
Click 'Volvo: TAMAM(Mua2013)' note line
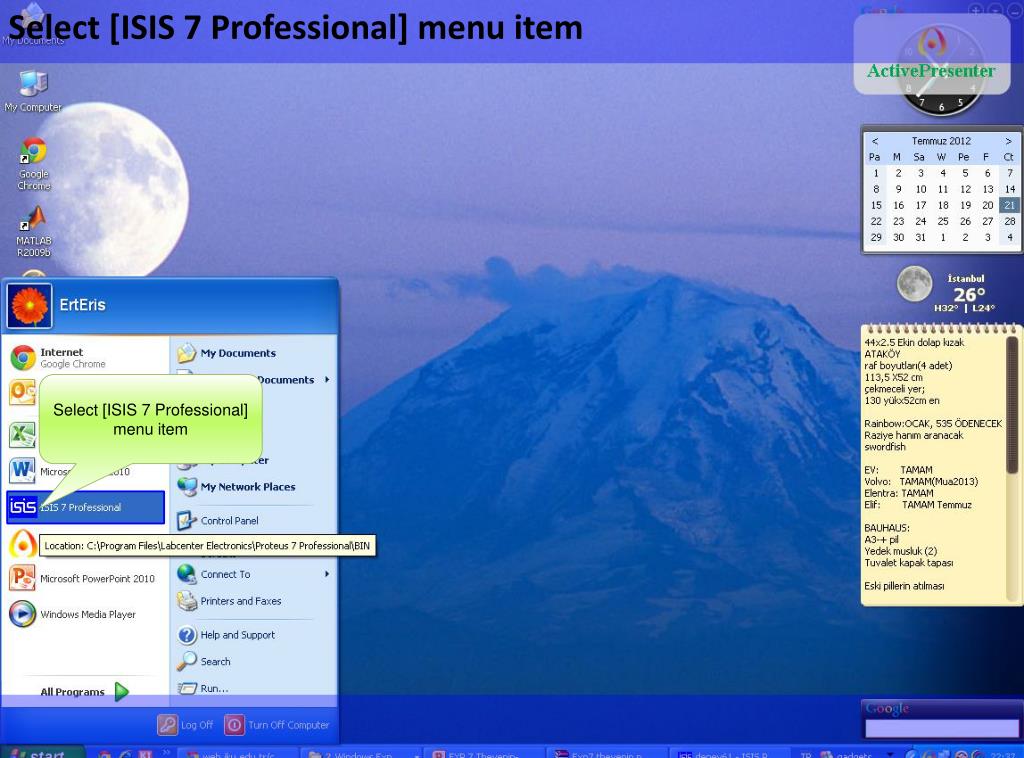click(x=921, y=482)
